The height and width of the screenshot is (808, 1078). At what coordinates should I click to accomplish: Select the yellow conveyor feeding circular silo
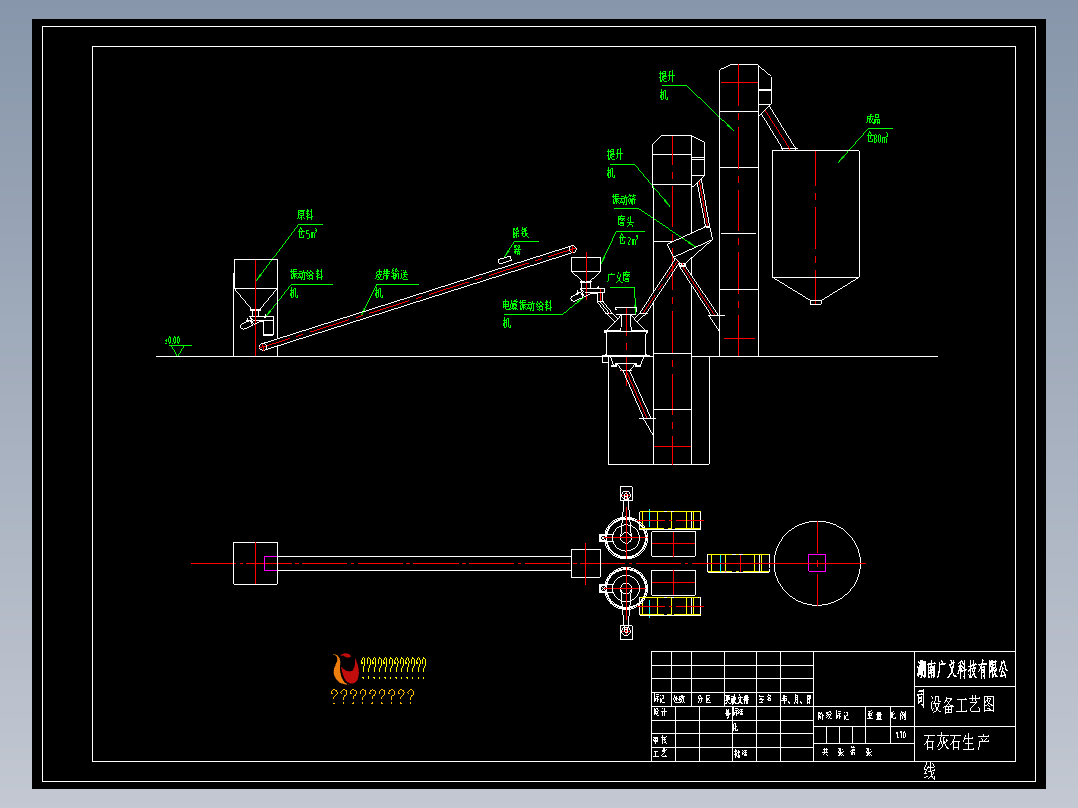click(738, 563)
